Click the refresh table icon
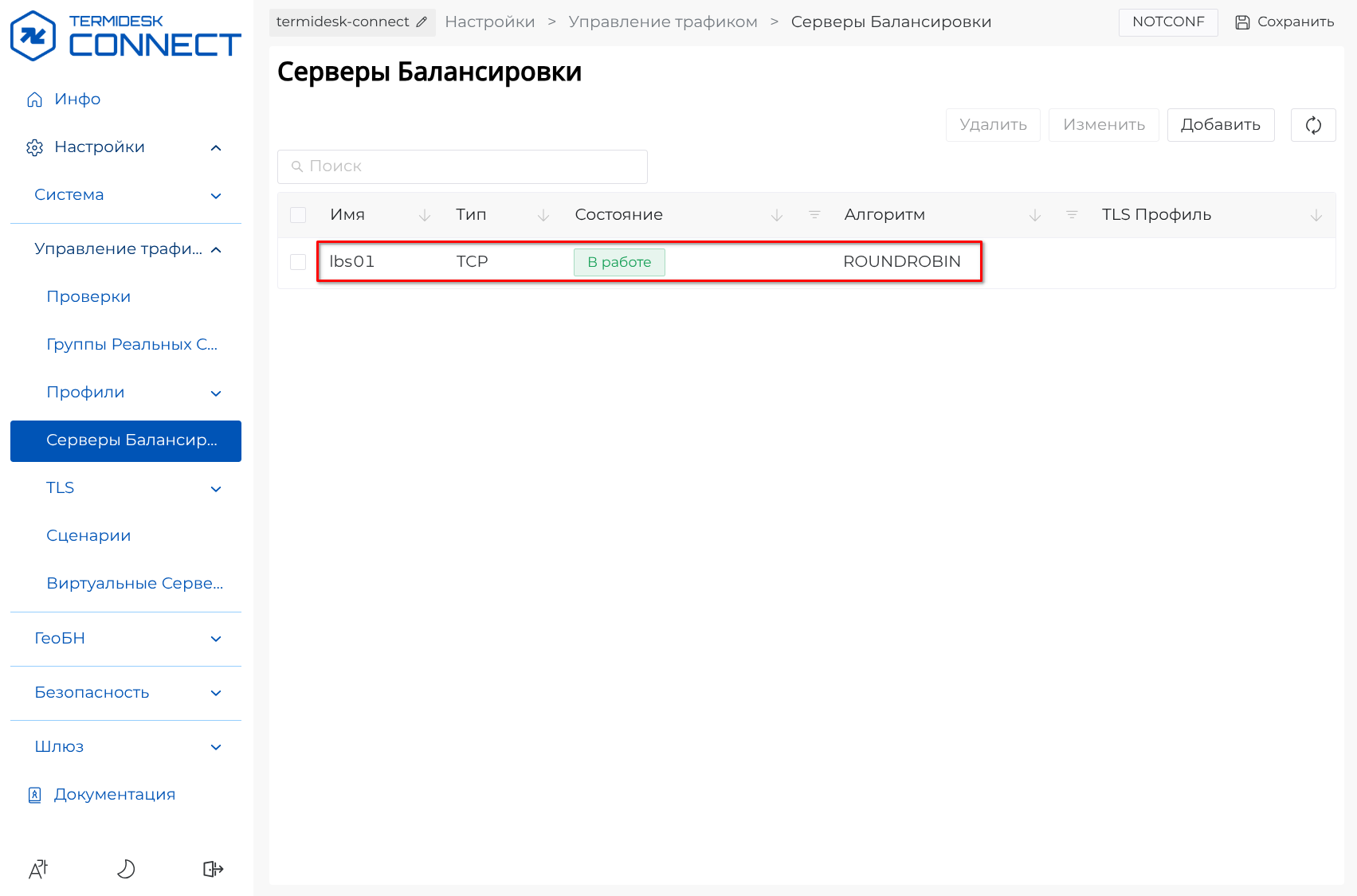This screenshot has width=1357, height=896. (x=1312, y=125)
